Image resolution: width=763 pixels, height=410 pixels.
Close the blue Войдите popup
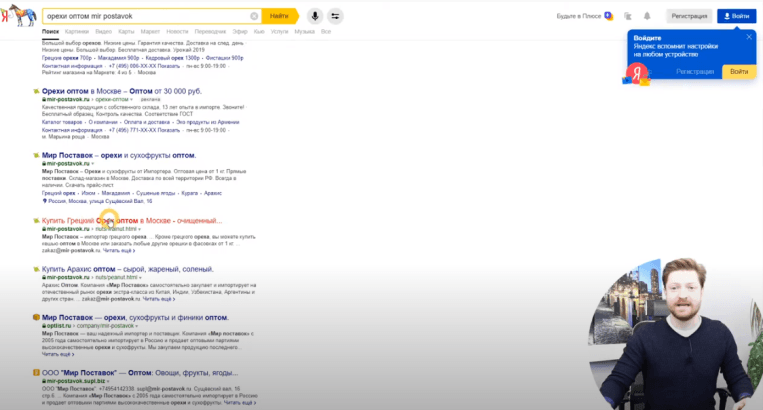pos(749,37)
